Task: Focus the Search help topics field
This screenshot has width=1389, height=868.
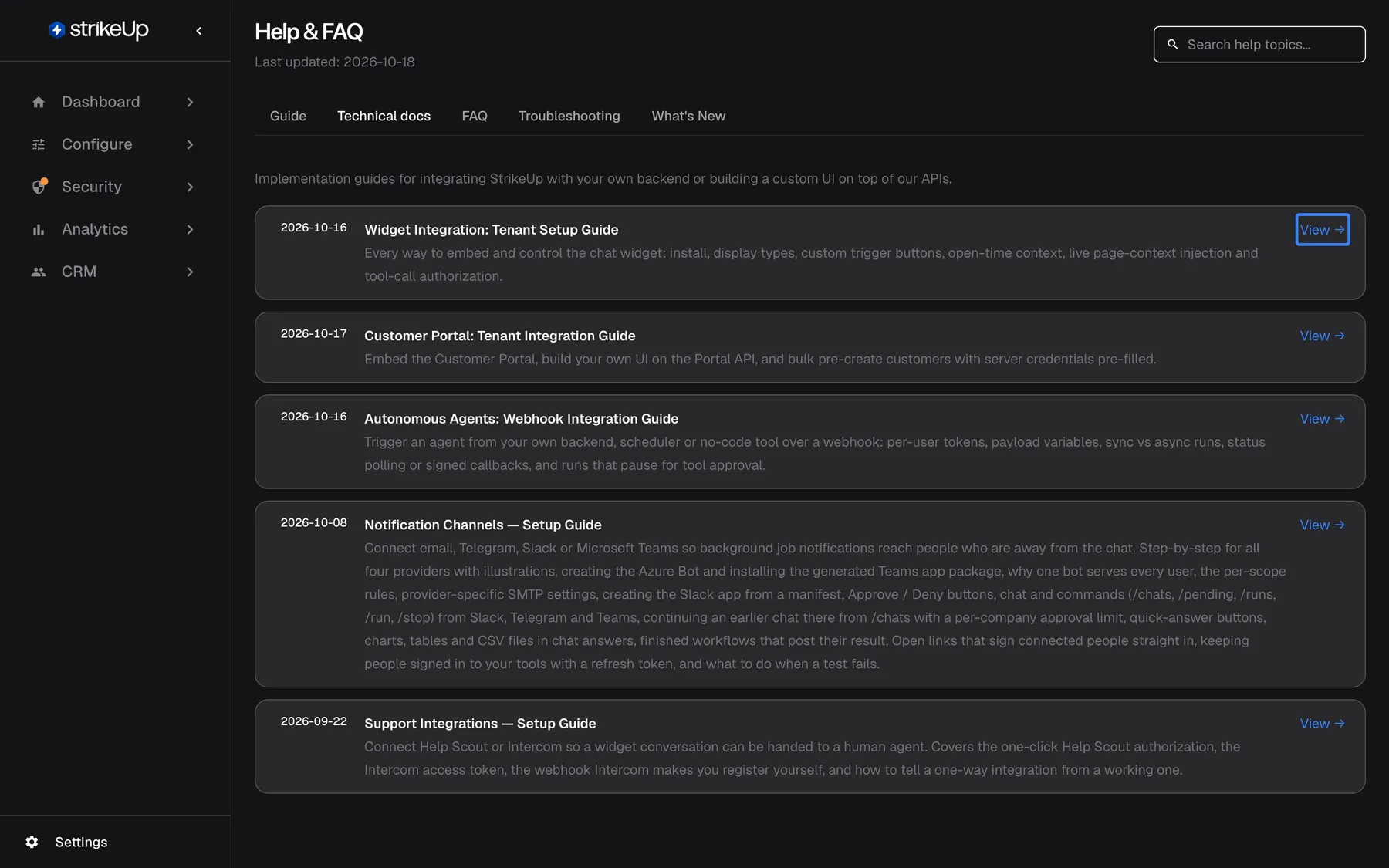Action: [1259, 45]
